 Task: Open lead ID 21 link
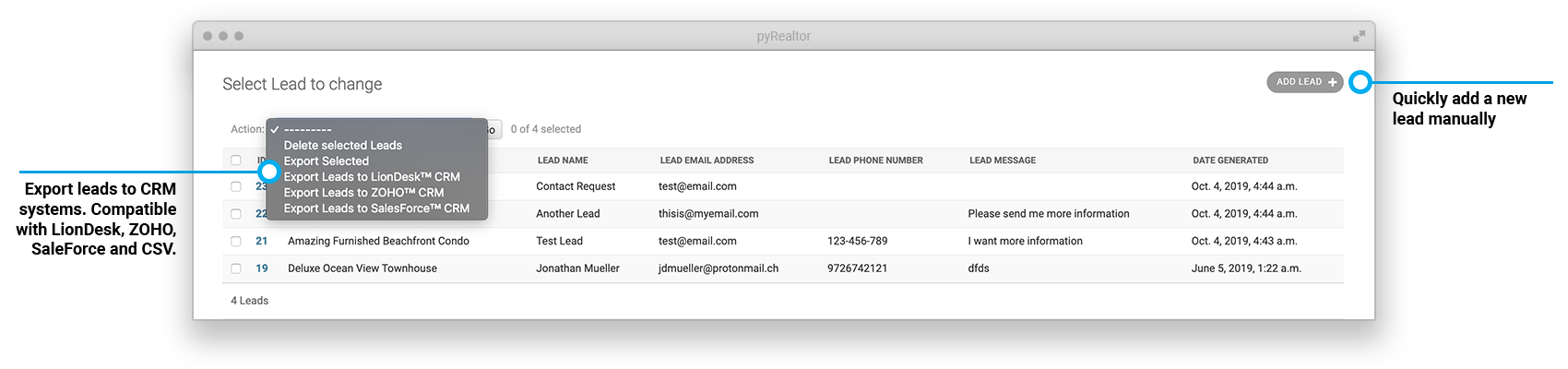pyautogui.click(x=262, y=241)
